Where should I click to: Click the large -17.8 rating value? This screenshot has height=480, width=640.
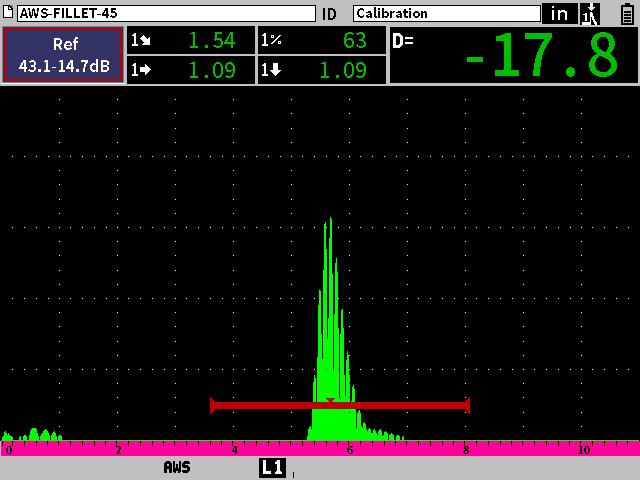point(541,56)
